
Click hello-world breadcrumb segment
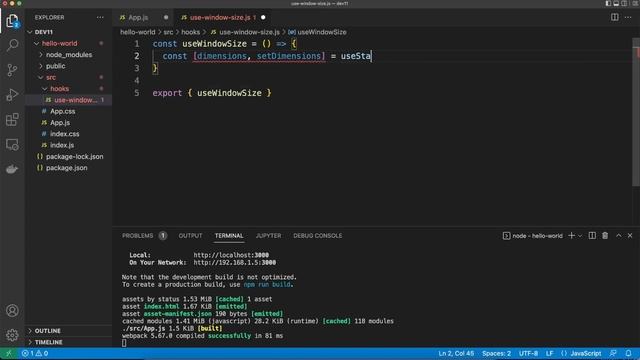(138, 32)
